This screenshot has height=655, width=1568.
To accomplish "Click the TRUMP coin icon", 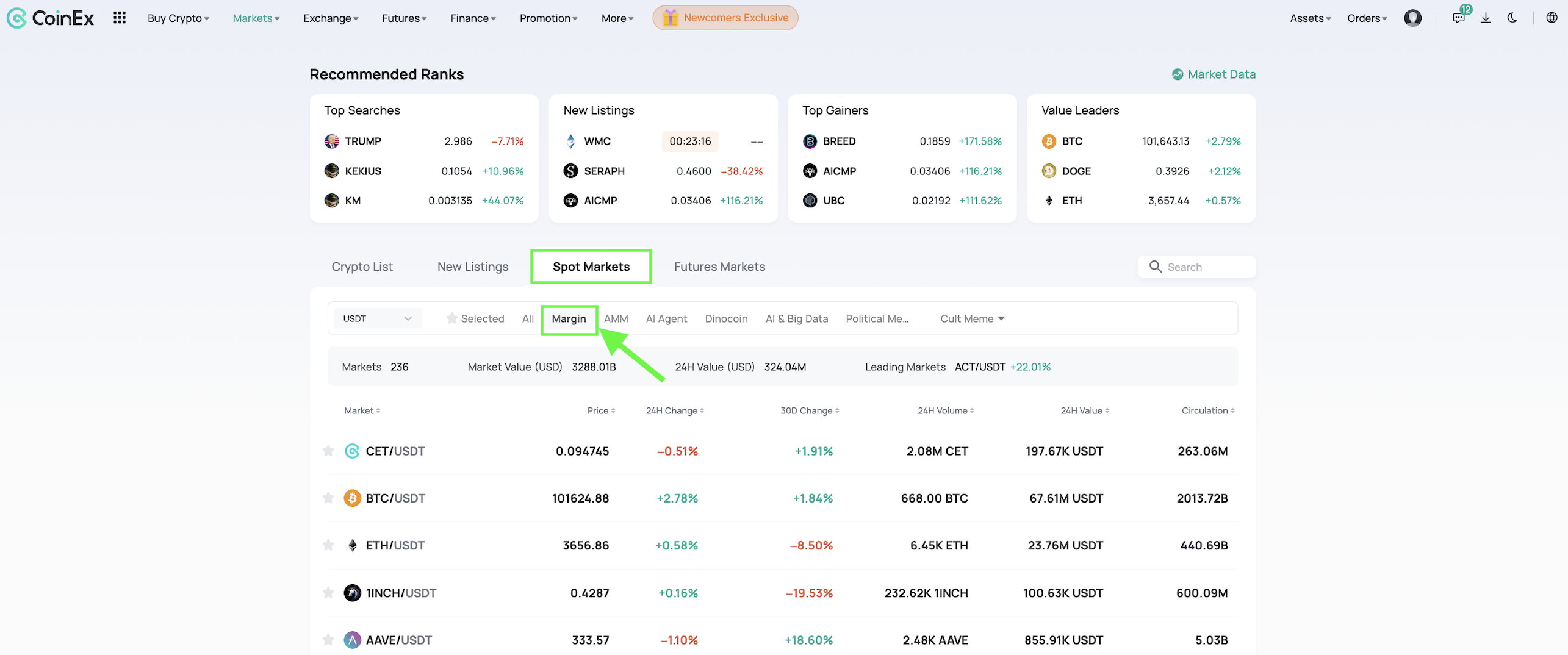I will point(332,141).
